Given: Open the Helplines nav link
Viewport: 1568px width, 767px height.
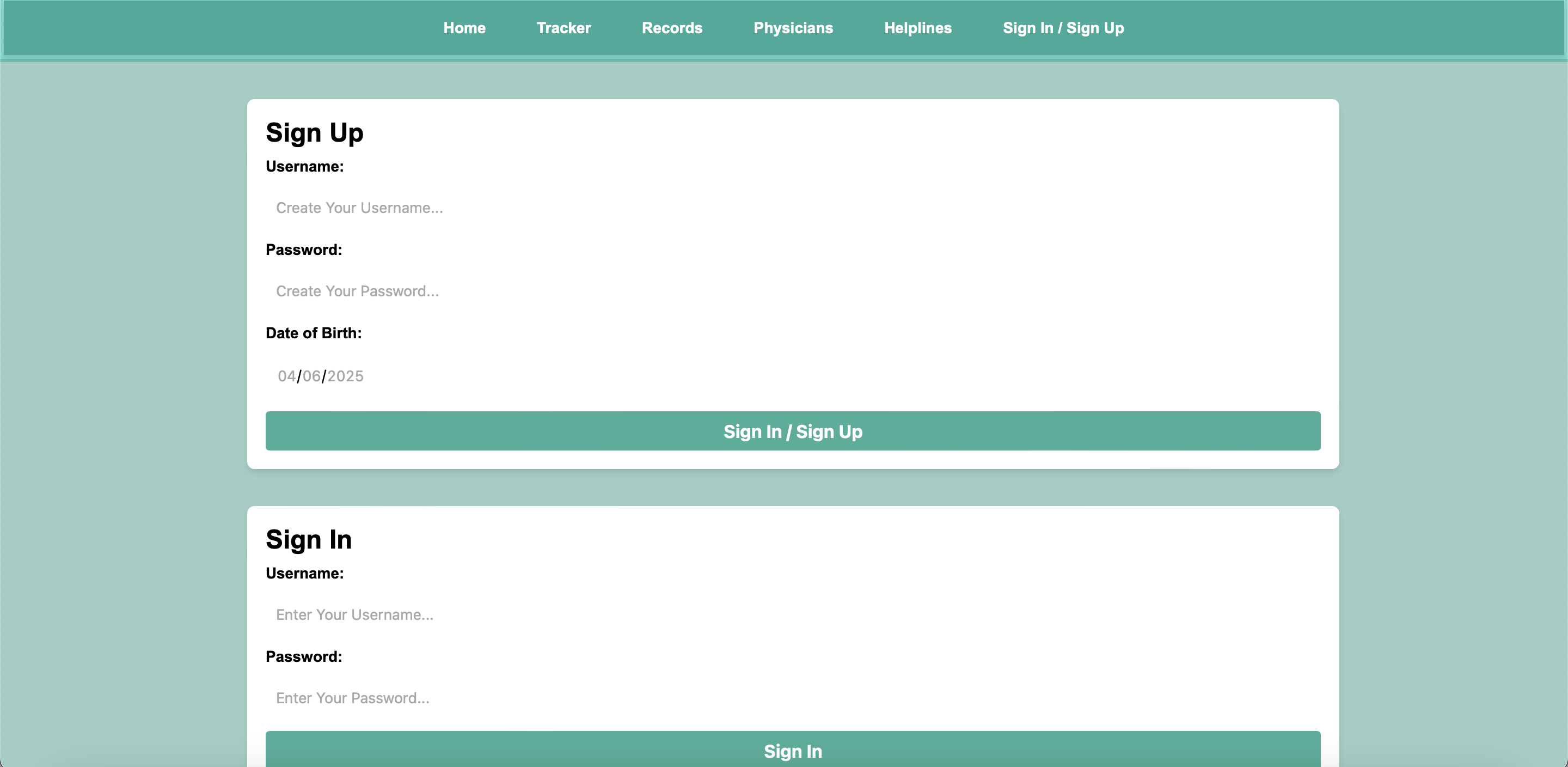Looking at the screenshot, I should (917, 28).
